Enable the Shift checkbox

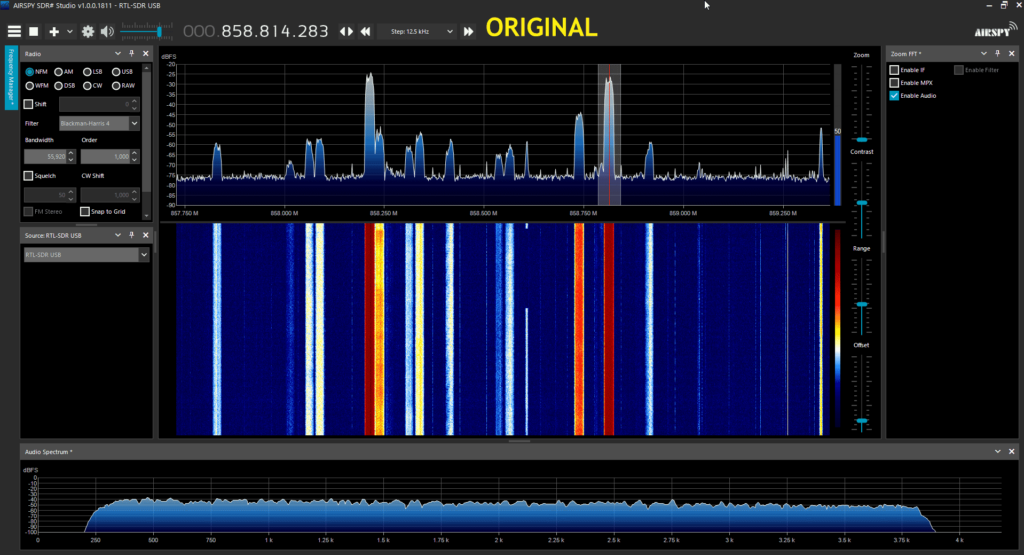coord(28,104)
